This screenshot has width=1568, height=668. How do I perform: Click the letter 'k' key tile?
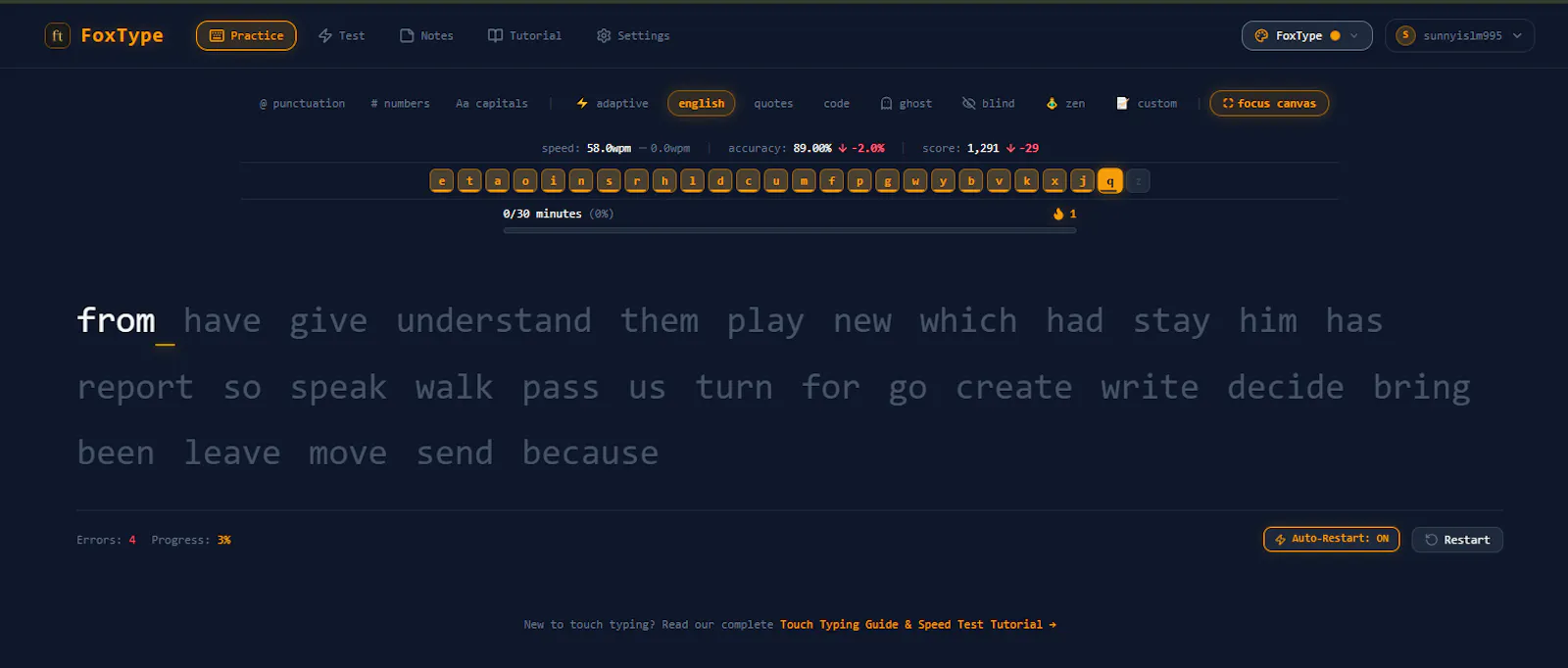(1027, 180)
